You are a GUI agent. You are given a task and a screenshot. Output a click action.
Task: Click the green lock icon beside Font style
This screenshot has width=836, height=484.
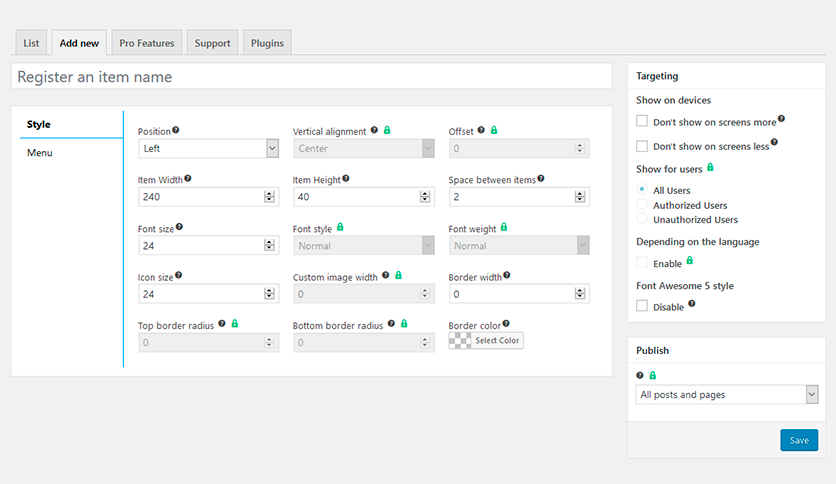(340, 227)
